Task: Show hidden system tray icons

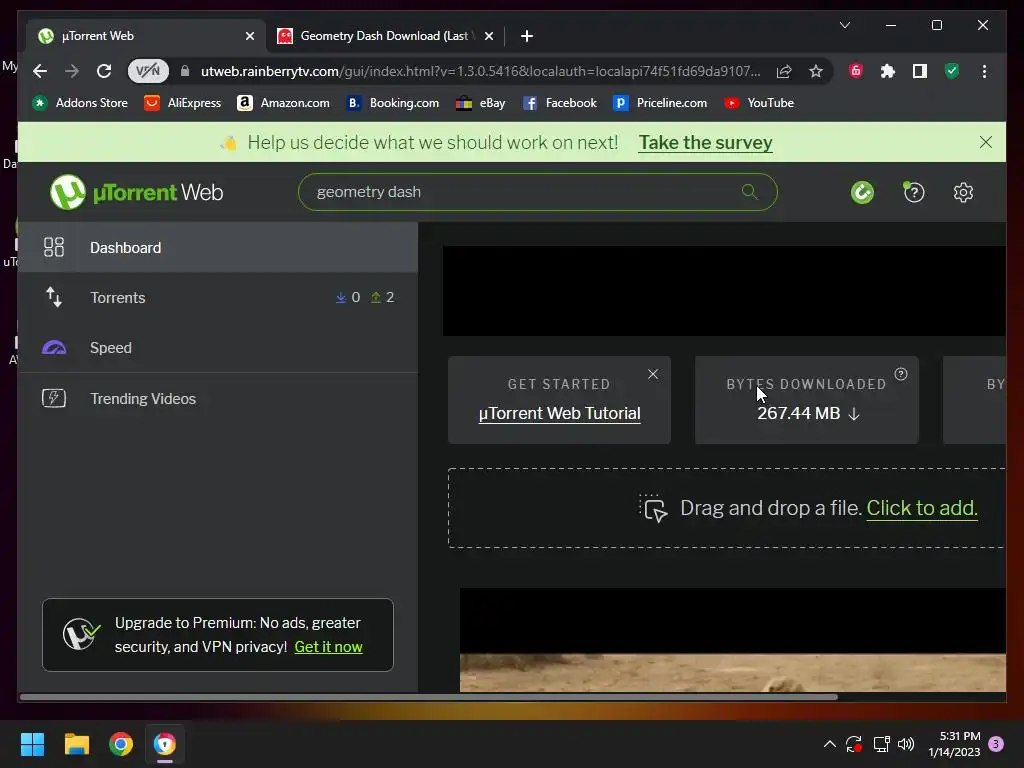Action: click(829, 744)
